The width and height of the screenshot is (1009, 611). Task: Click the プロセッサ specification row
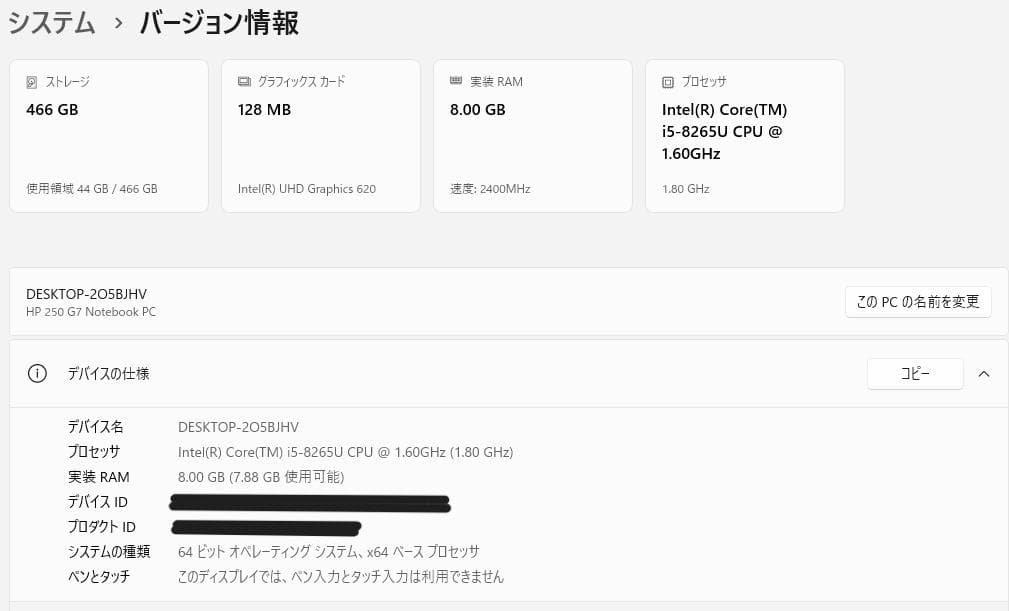pos(345,451)
